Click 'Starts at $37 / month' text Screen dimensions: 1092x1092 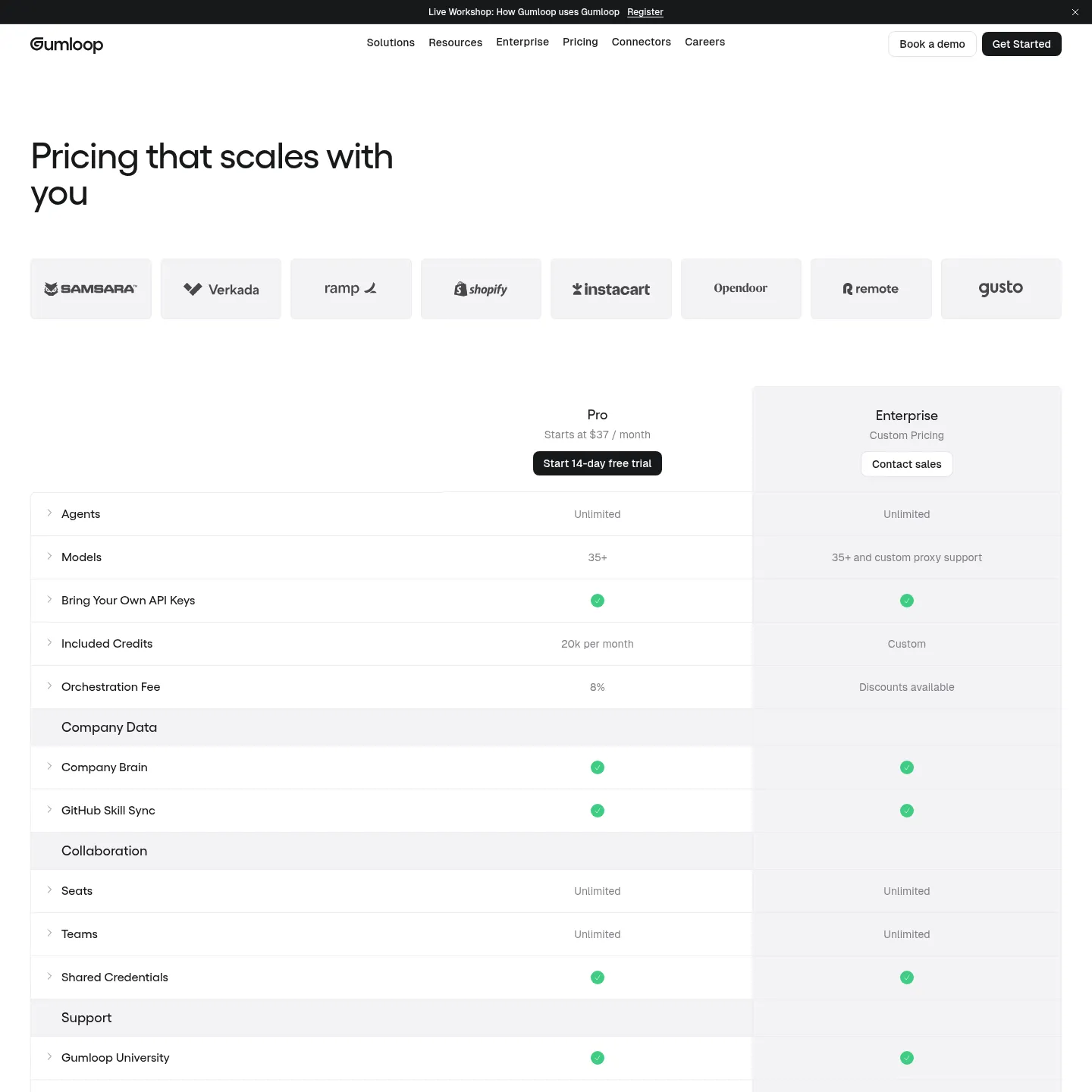tap(598, 435)
